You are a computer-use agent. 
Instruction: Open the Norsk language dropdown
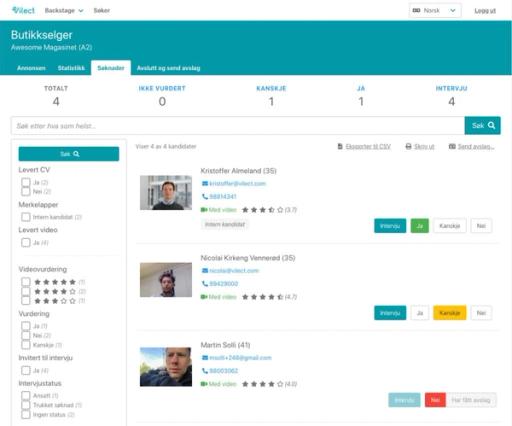point(435,11)
